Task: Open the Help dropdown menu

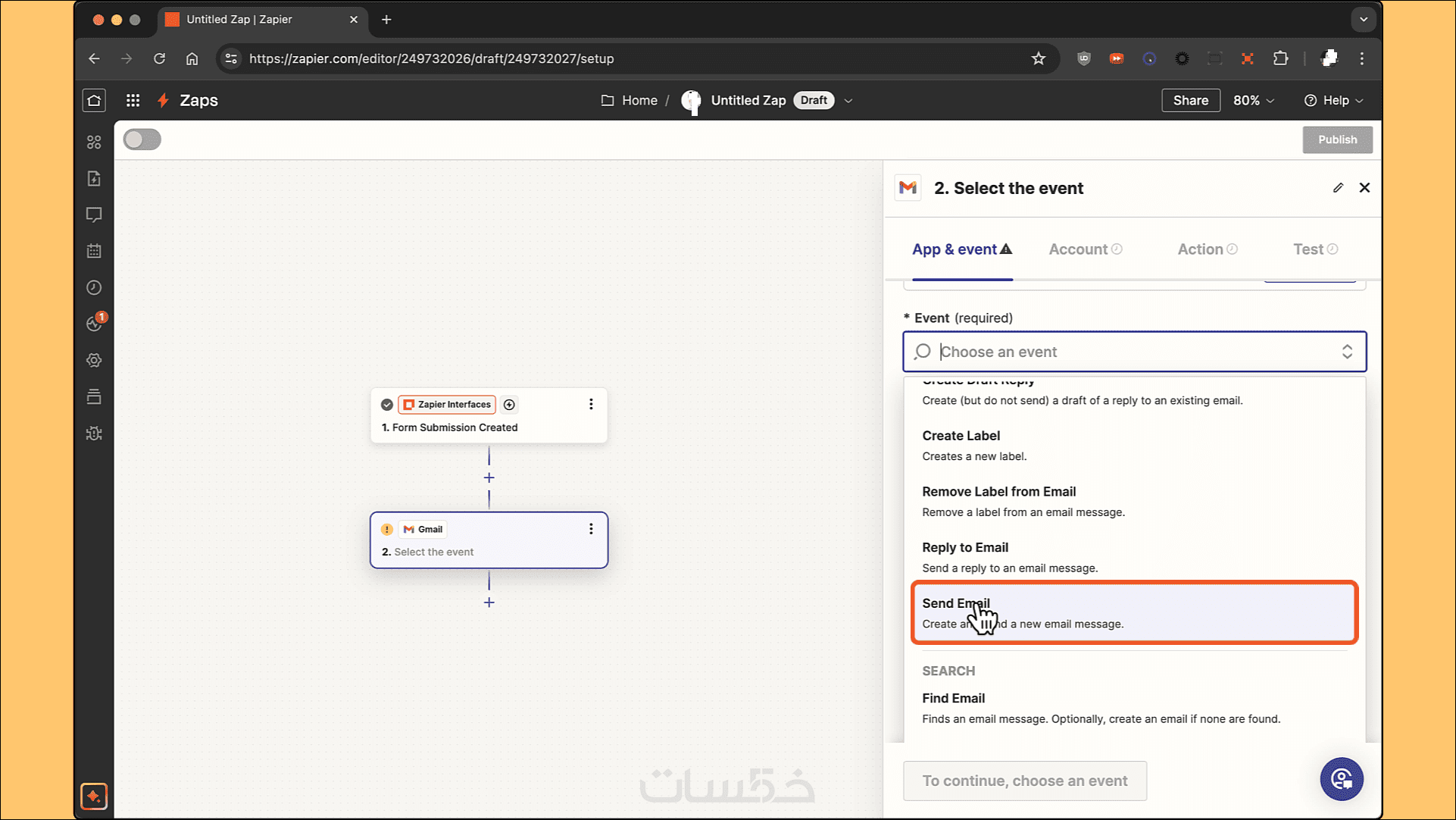Action: pyautogui.click(x=1334, y=100)
